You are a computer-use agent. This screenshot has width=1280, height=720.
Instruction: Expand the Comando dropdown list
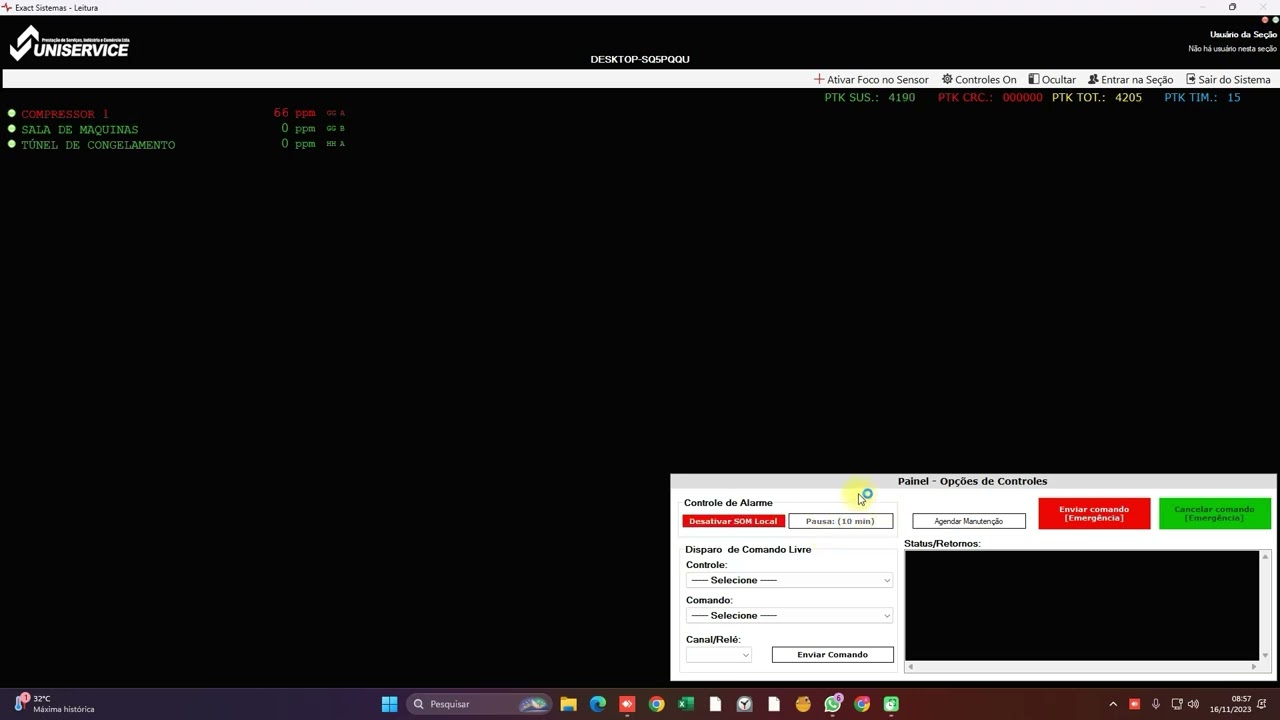[790, 615]
